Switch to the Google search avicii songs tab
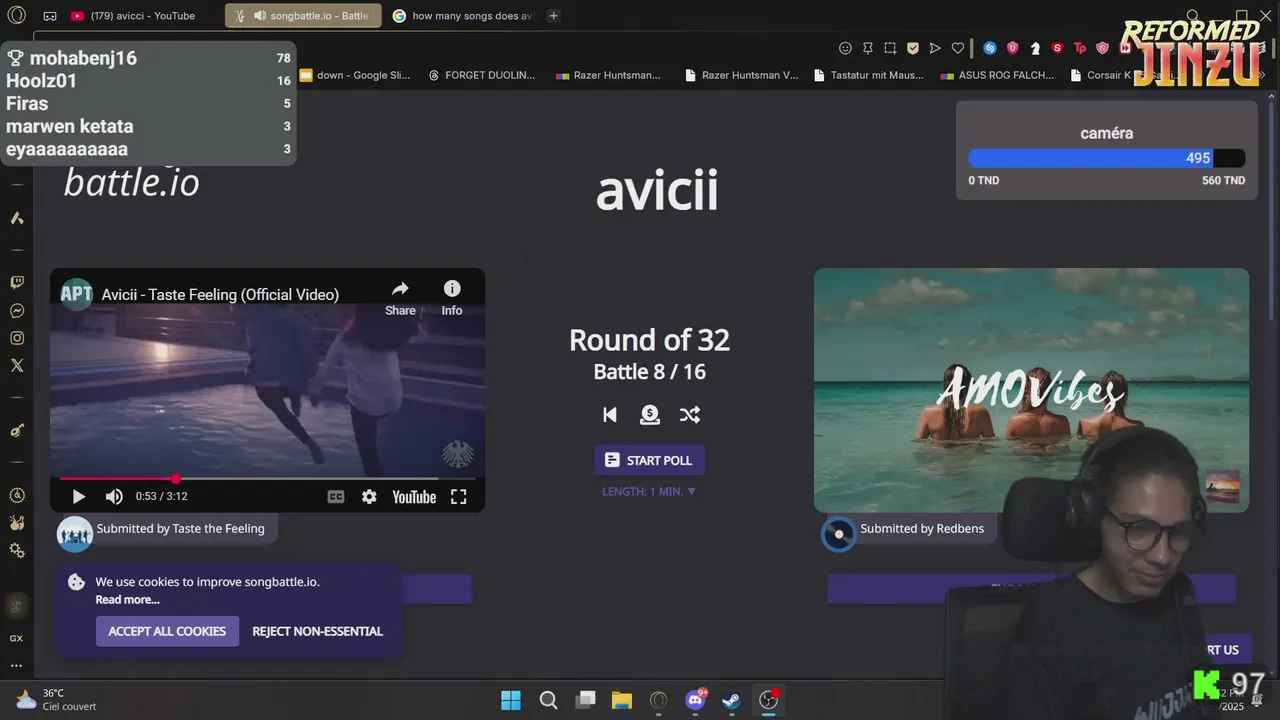The width and height of the screenshot is (1280, 720). click(x=463, y=16)
